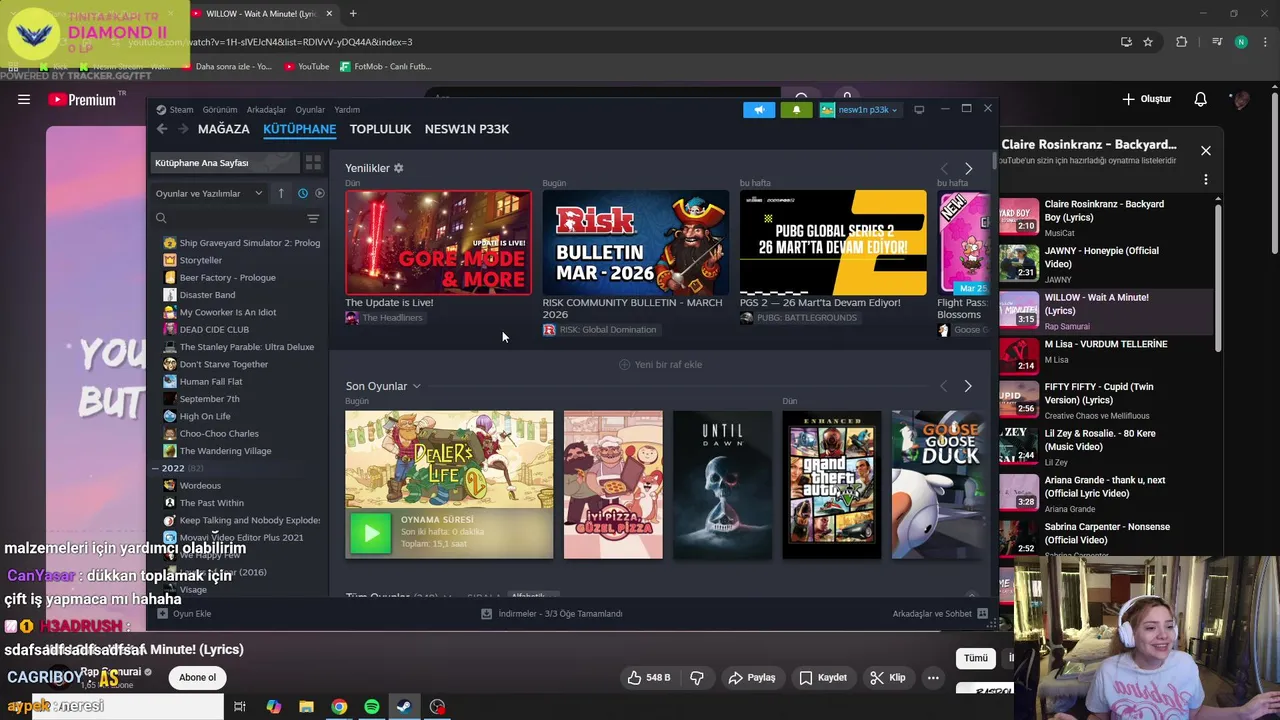
Task: Like the video thumbs-up 548 B
Action: coord(648,678)
